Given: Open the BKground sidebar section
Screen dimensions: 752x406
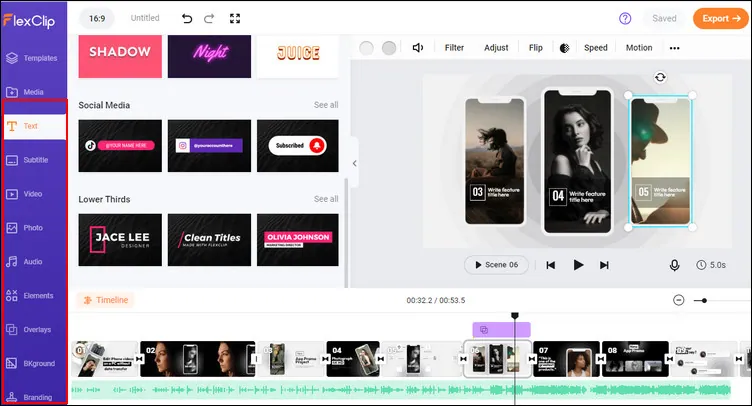Looking at the screenshot, I should (31, 364).
